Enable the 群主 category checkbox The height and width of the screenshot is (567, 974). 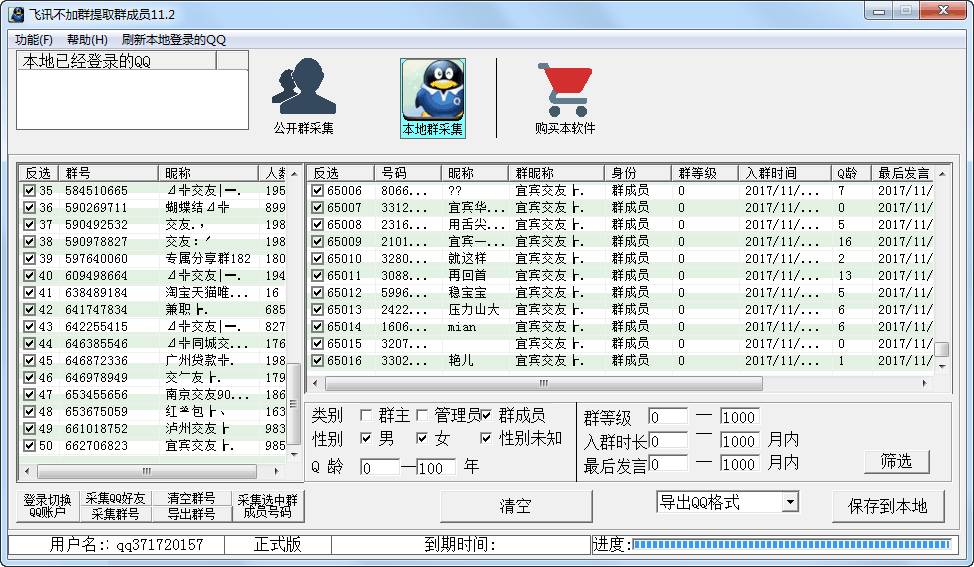coord(366,415)
